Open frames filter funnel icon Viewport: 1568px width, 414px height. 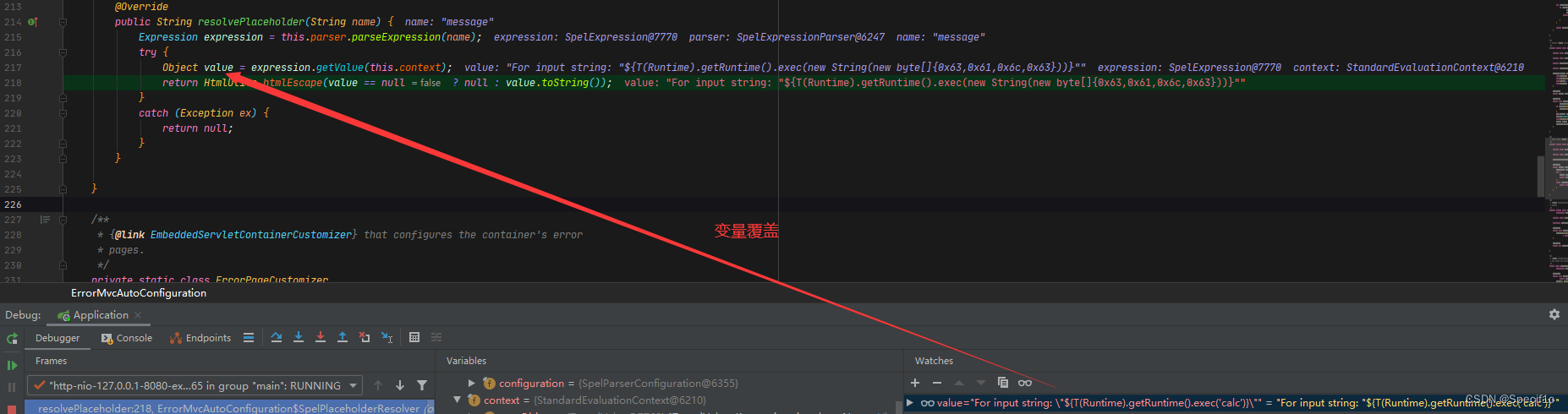[422, 385]
